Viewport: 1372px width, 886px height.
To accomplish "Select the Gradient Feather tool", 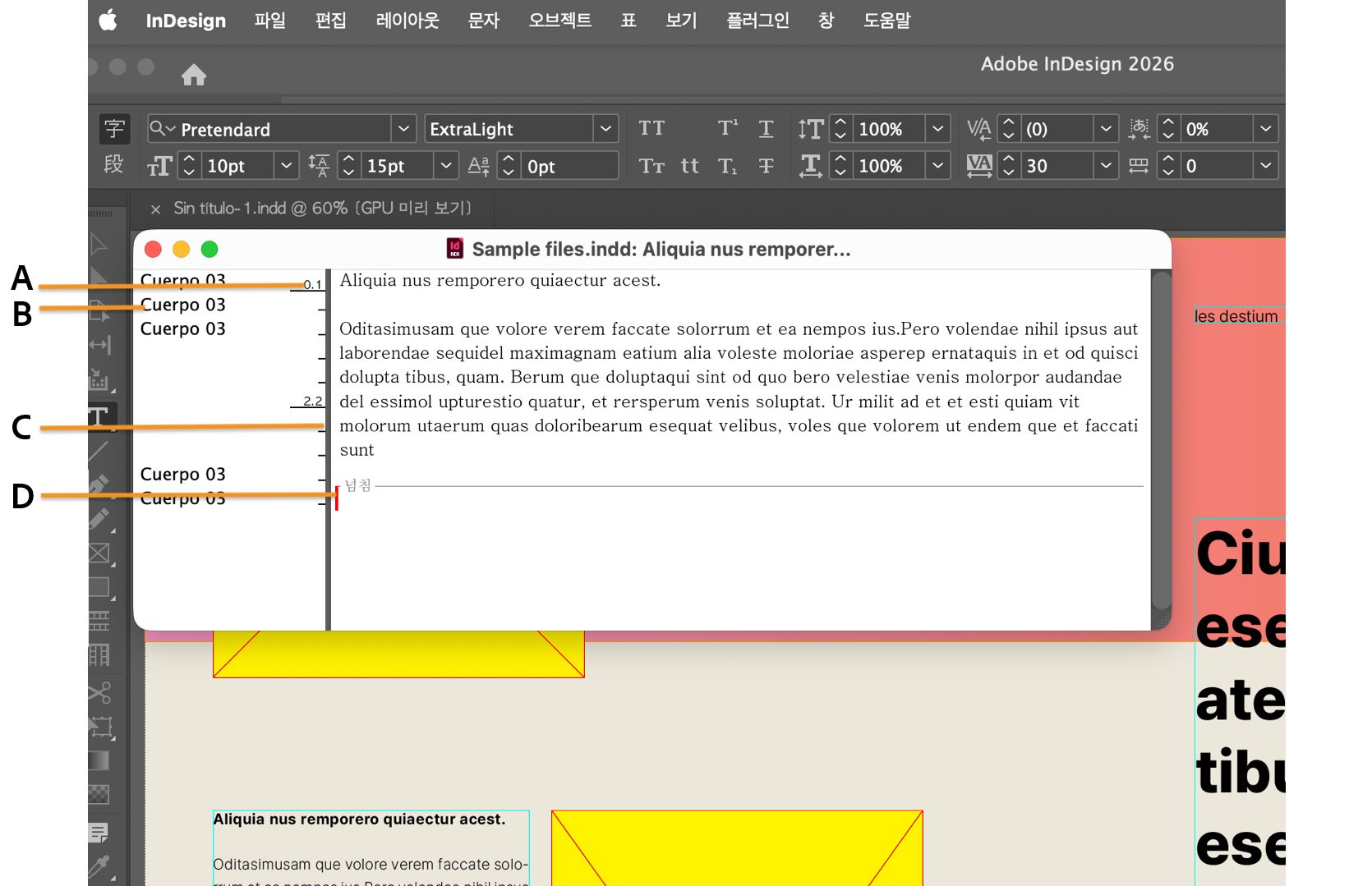I will 99,794.
